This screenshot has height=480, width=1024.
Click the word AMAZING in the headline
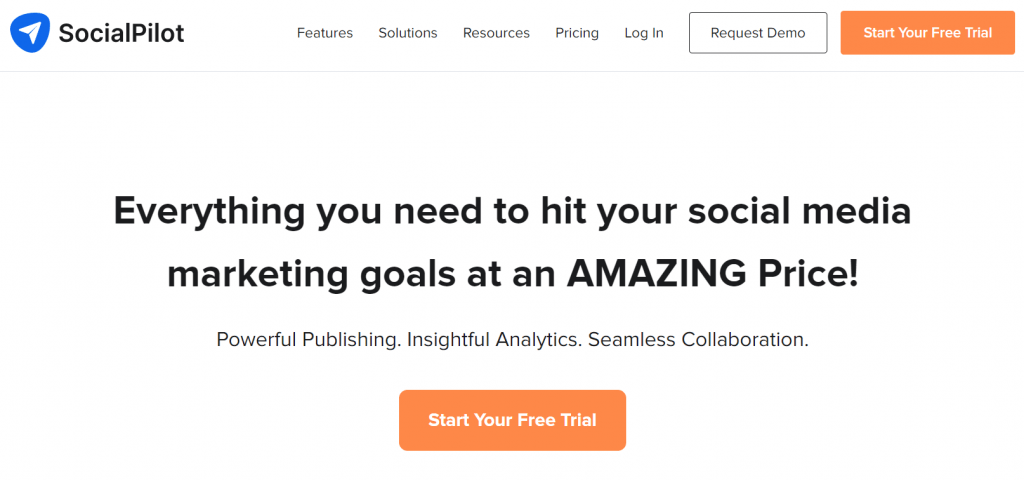[x=656, y=274]
